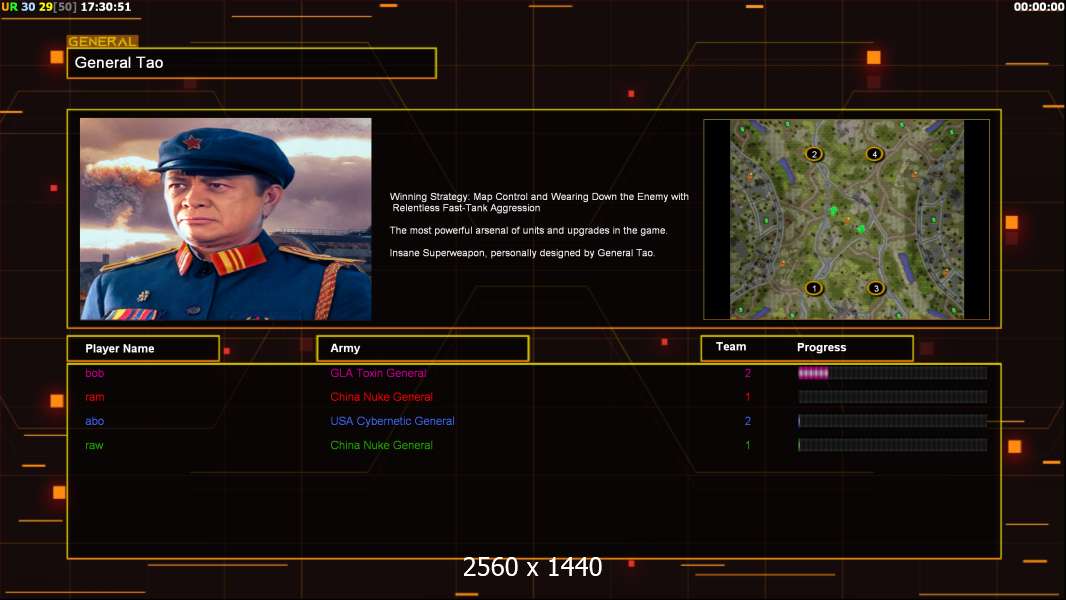Click start position marker 3 on minimap
Image resolution: width=1066 pixels, height=600 pixels.
pos(876,288)
